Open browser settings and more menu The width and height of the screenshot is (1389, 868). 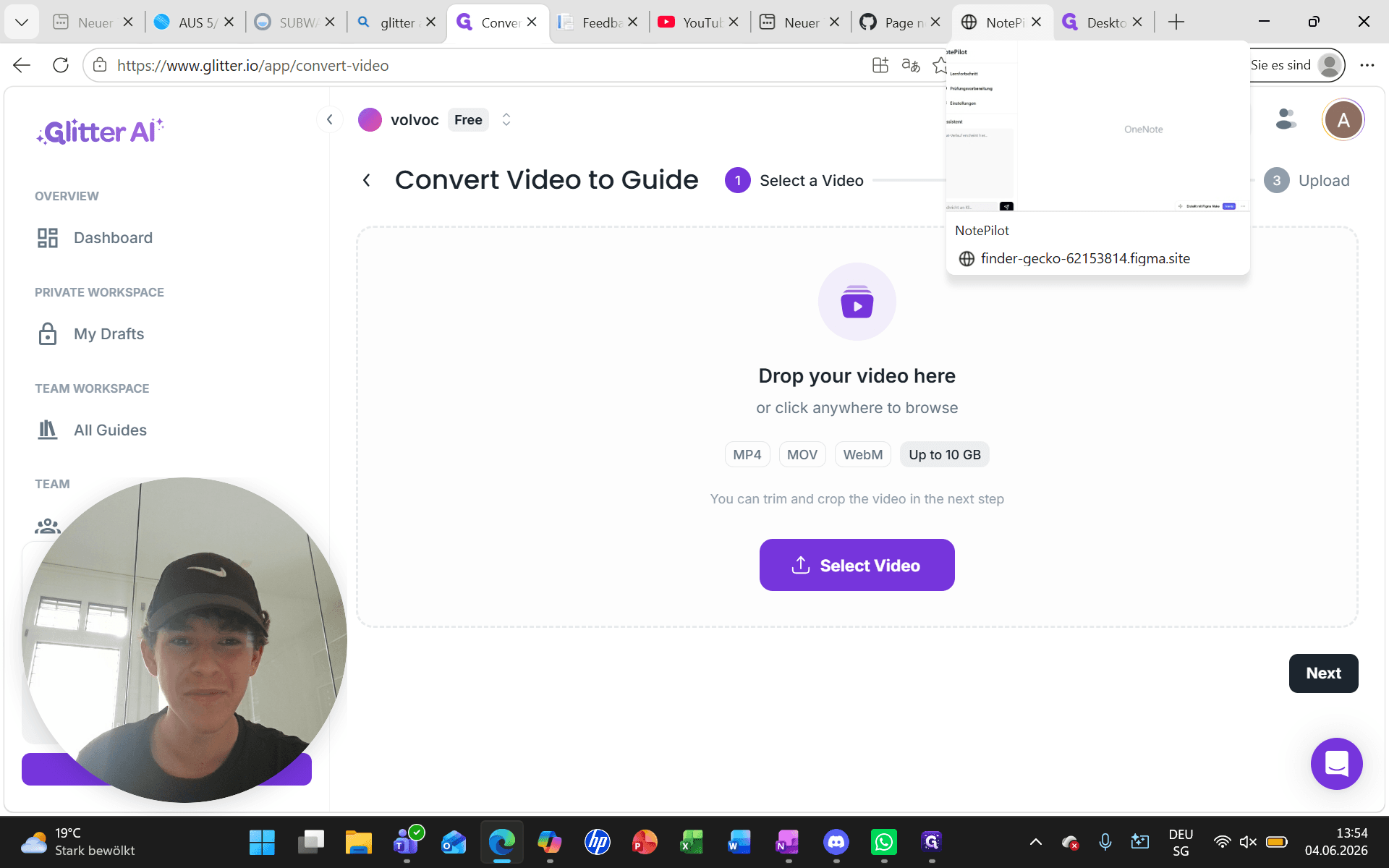pyautogui.click(x=1367, y=65)
